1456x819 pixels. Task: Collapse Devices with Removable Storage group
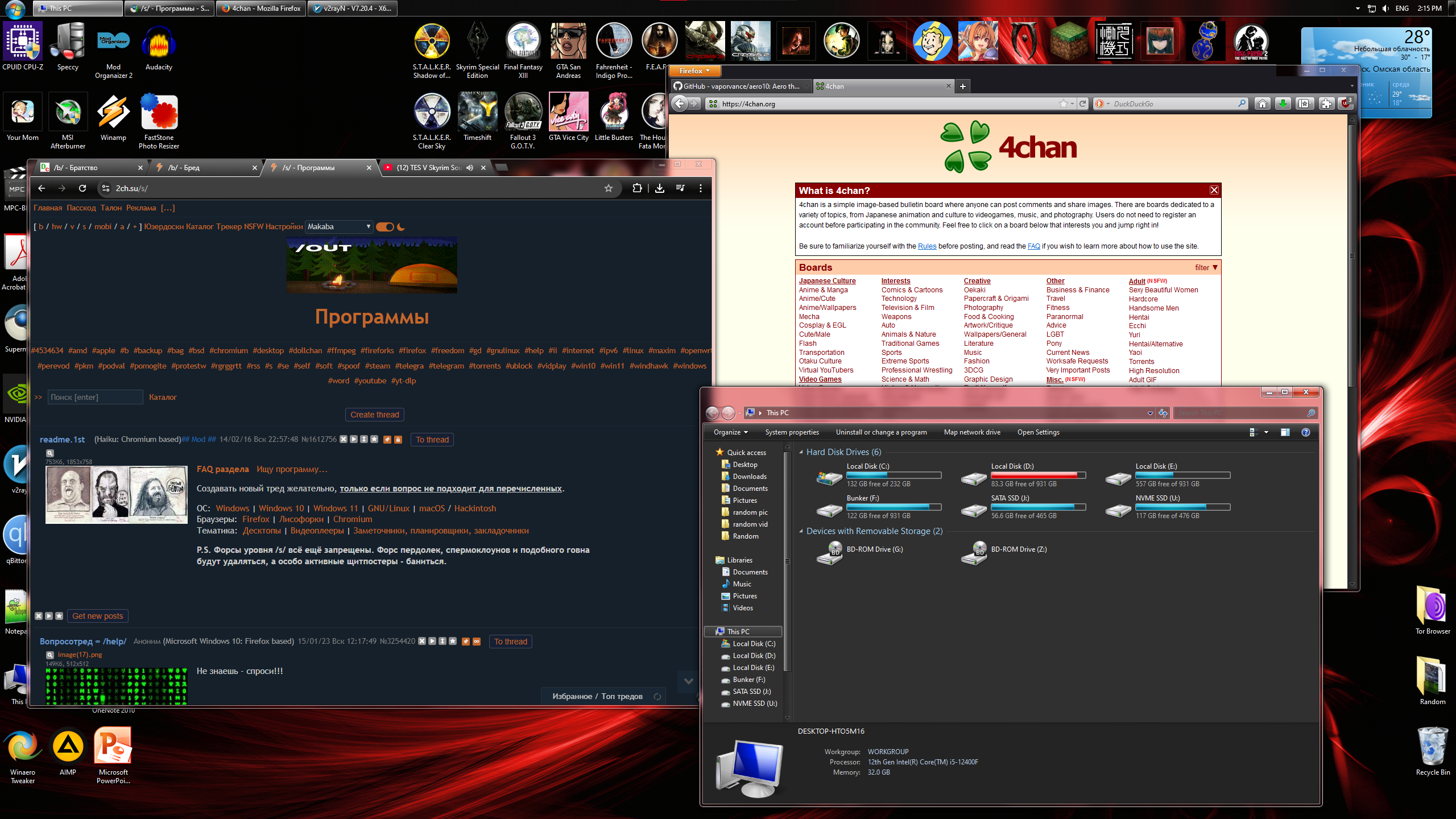point(801,531)
